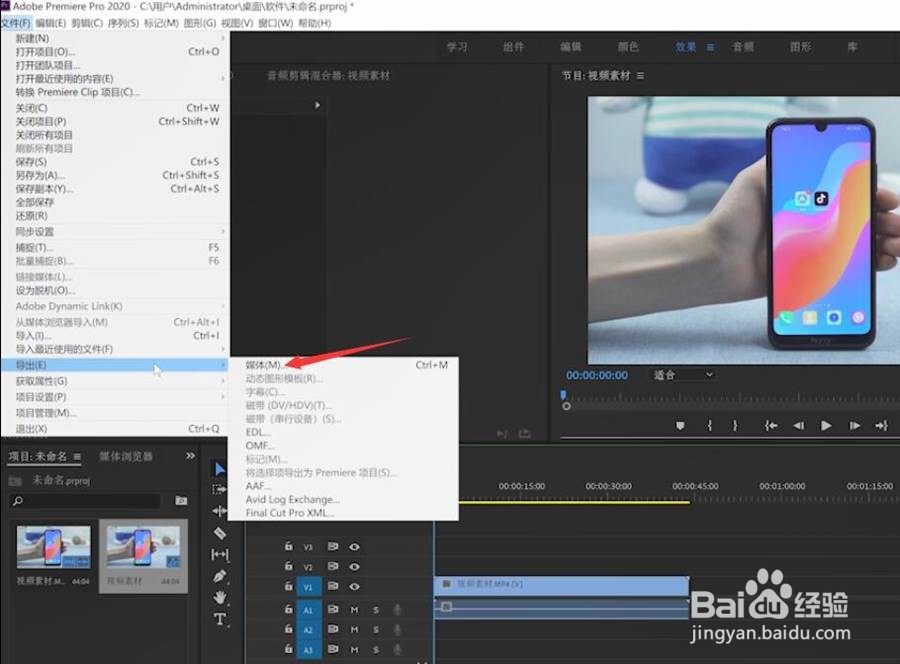Image resolution: width=900 pixels, height=664 pixels.
Task: Switch to the 音频 workspace tab
Action: pos(743,47)
